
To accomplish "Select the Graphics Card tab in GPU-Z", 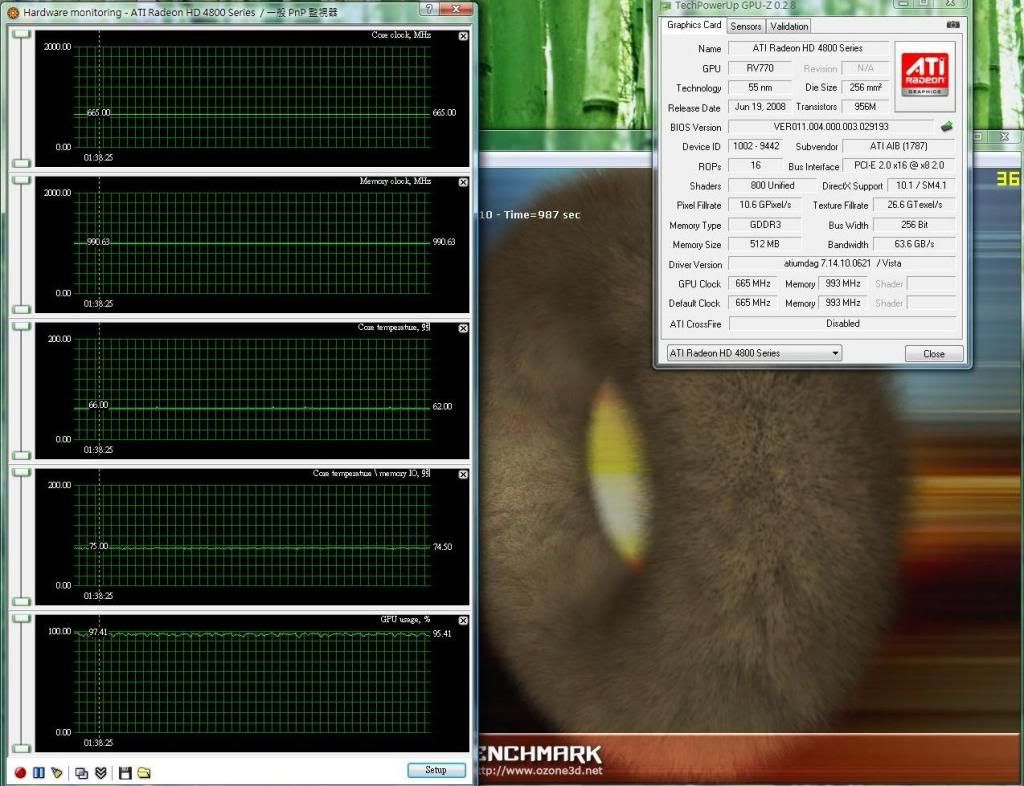I will coord(694,25).
